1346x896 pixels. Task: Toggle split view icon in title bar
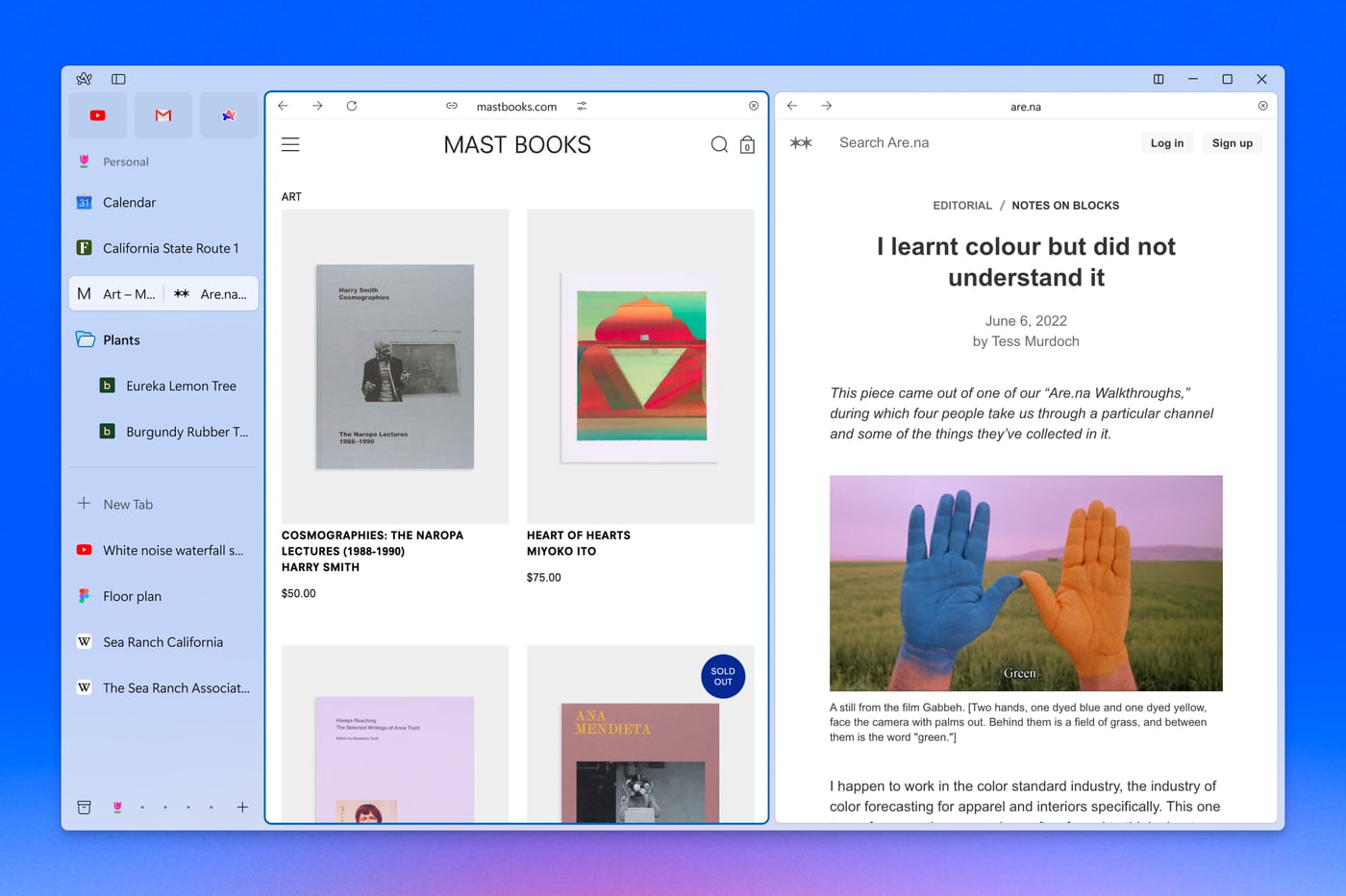click(x=1159, y=79)
